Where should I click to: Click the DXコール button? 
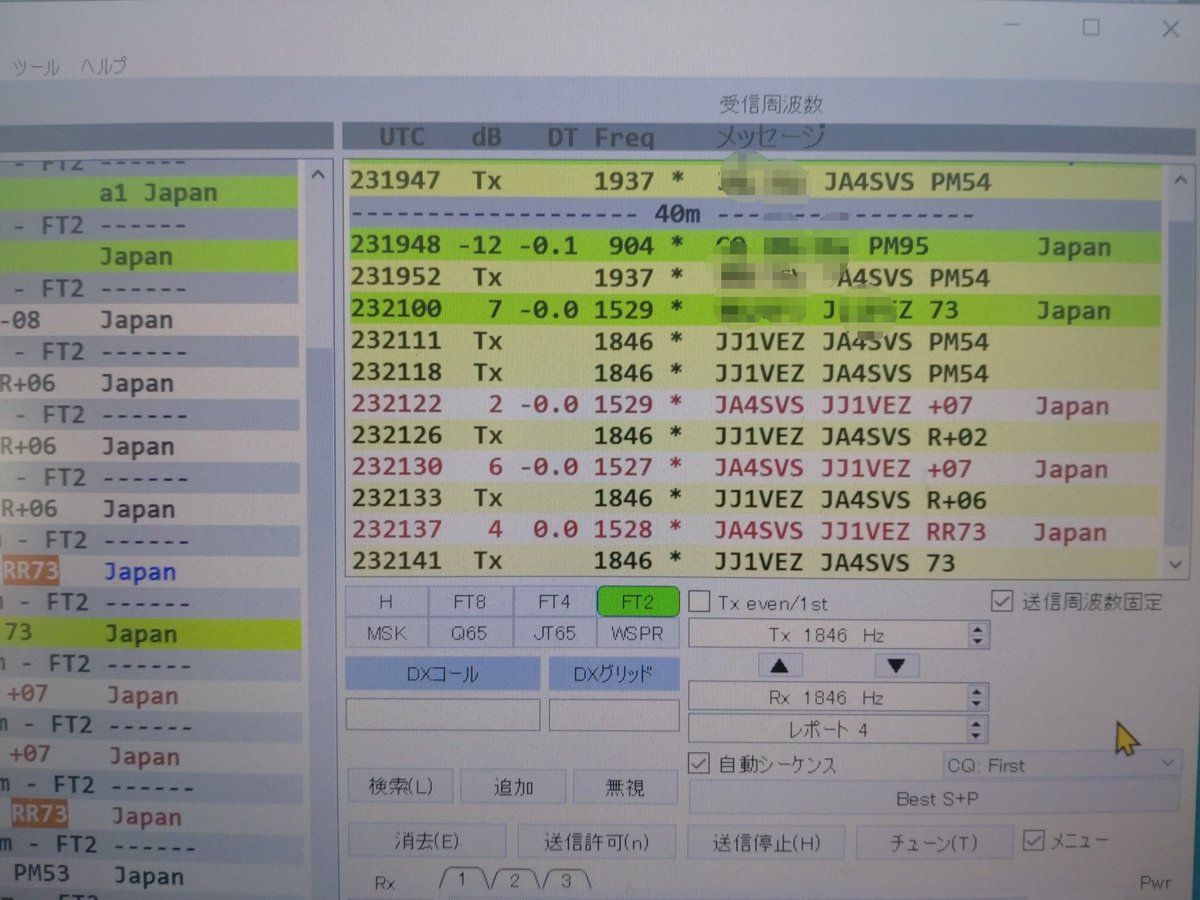[442, 674]
